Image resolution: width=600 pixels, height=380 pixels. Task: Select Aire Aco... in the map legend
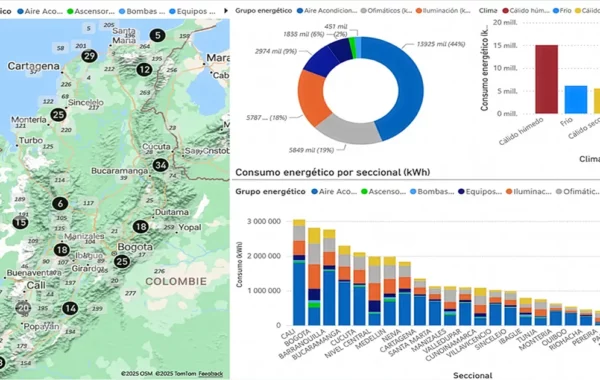40,11
